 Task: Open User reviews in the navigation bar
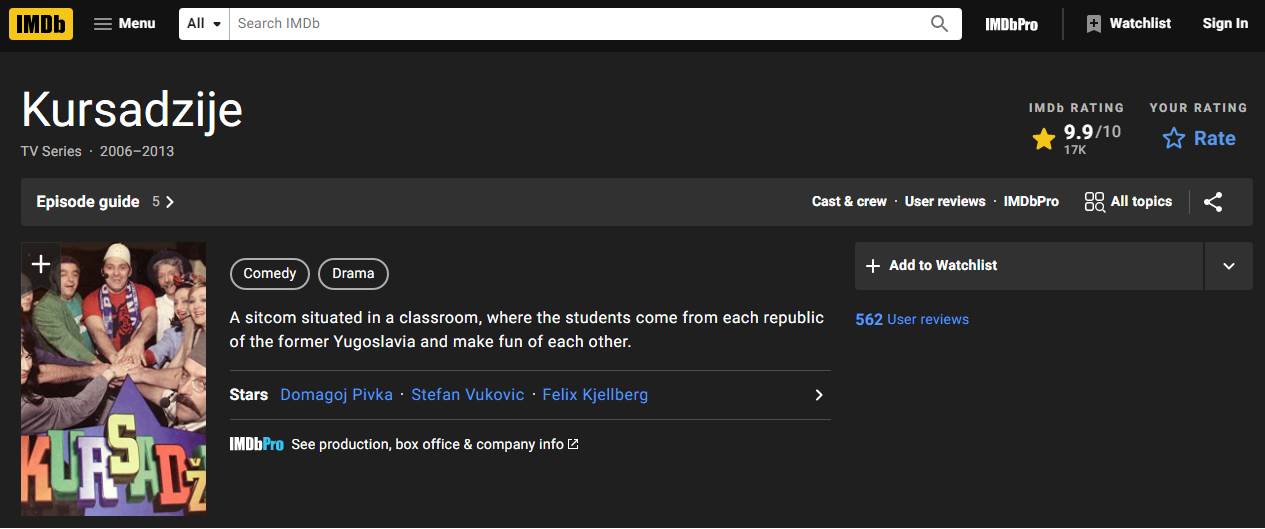(945, 201)
